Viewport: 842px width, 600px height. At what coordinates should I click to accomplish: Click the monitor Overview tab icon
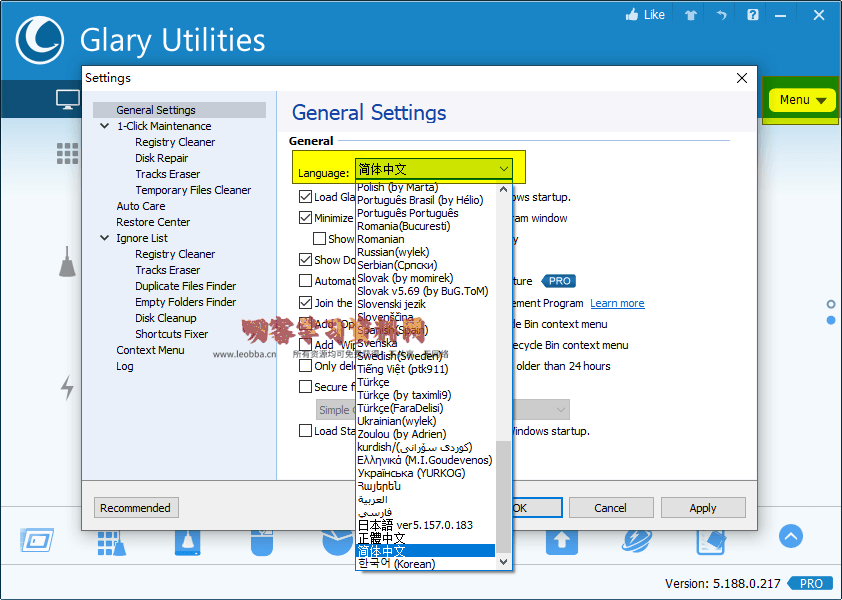coord(67,100)
